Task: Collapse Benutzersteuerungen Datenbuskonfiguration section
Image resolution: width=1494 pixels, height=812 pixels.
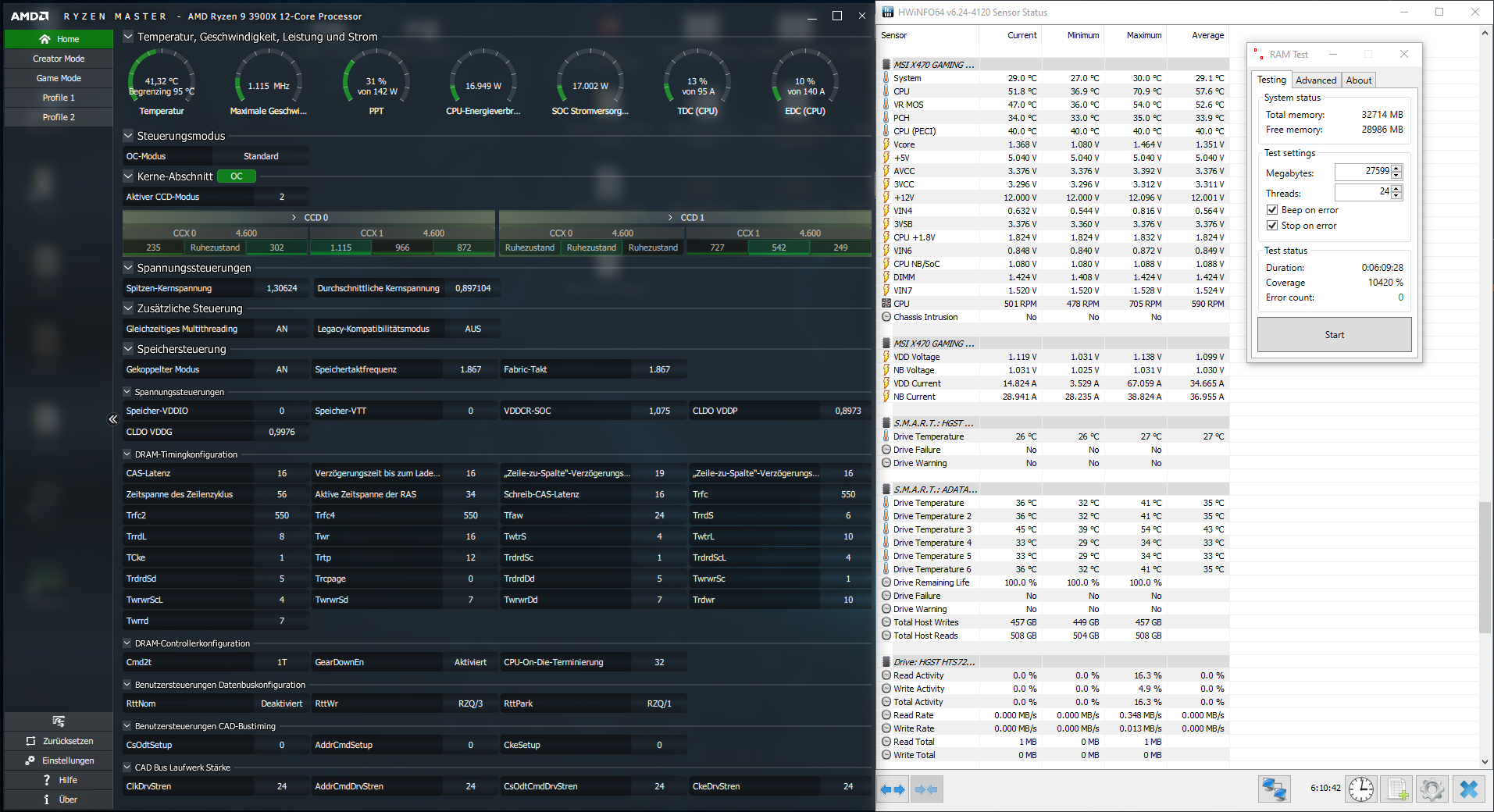Action: (127, 685)
